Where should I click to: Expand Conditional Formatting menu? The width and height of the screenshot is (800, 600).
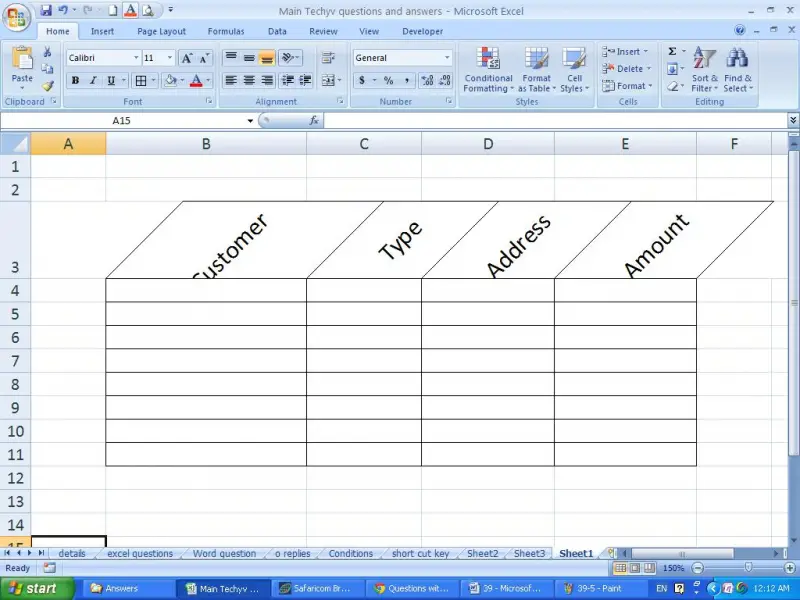(488, 70)
